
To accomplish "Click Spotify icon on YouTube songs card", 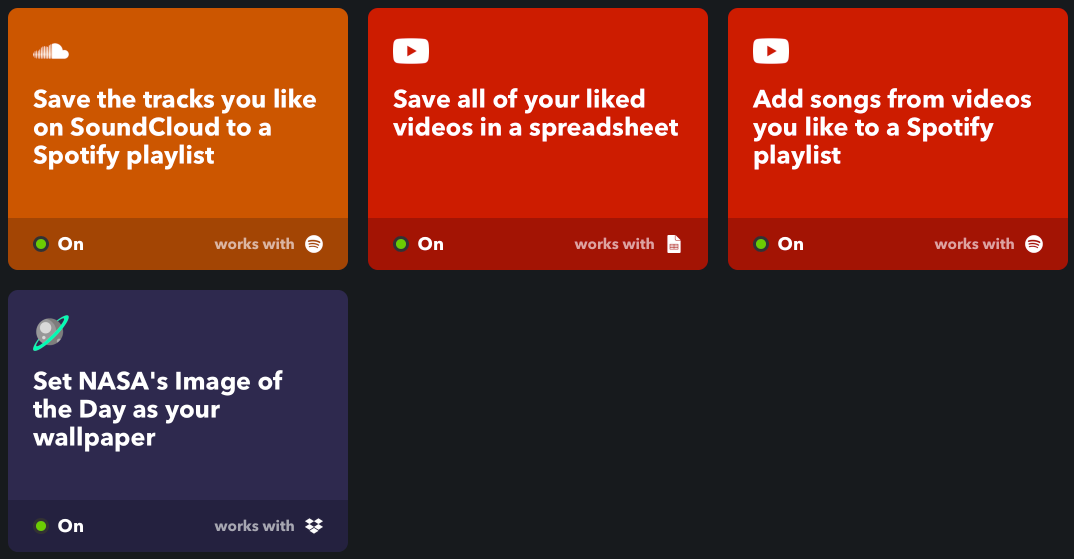I will (x=1034, y=244).
